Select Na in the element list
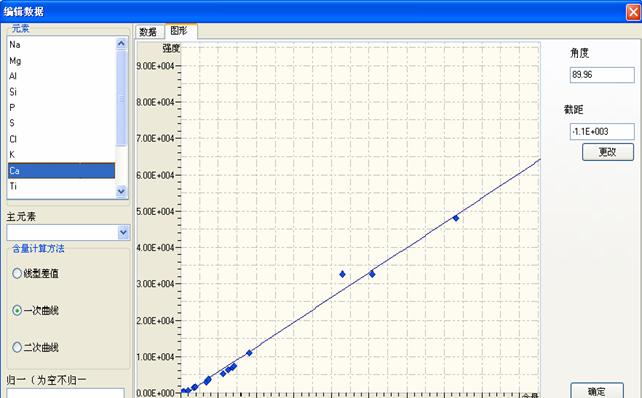The height and width of the screenshot is (398, 642). pos(61,45)
